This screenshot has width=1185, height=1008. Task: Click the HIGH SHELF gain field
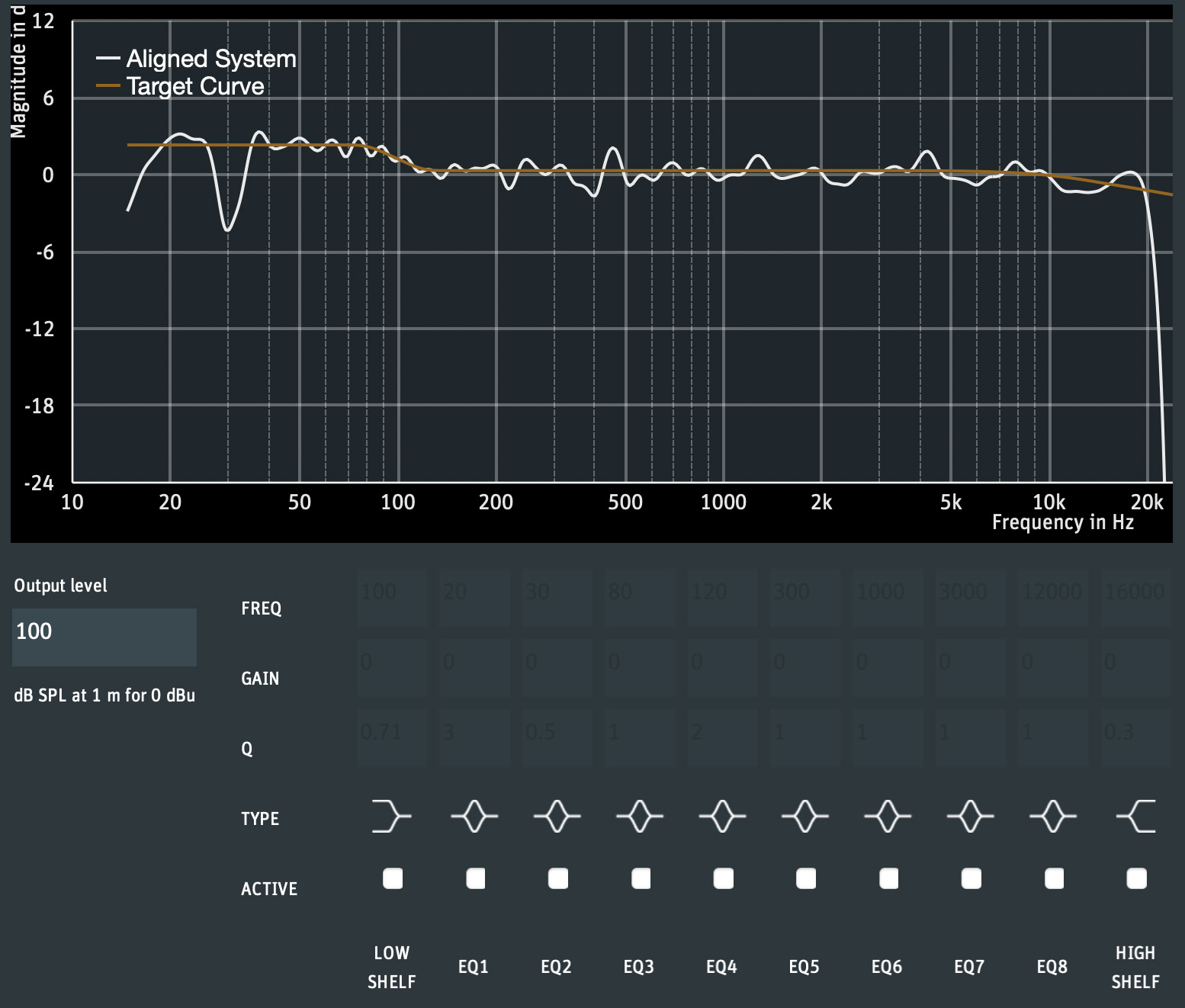(x=1136, y=668)
